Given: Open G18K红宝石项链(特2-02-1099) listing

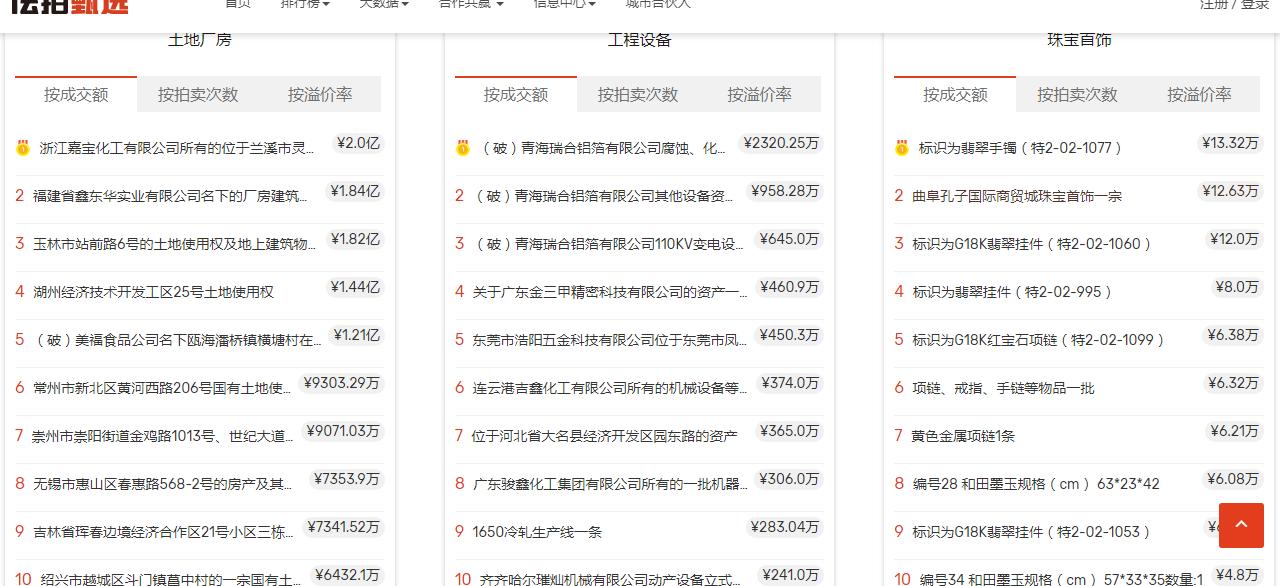Looking at the screenshot, I should coord(1039,340).
